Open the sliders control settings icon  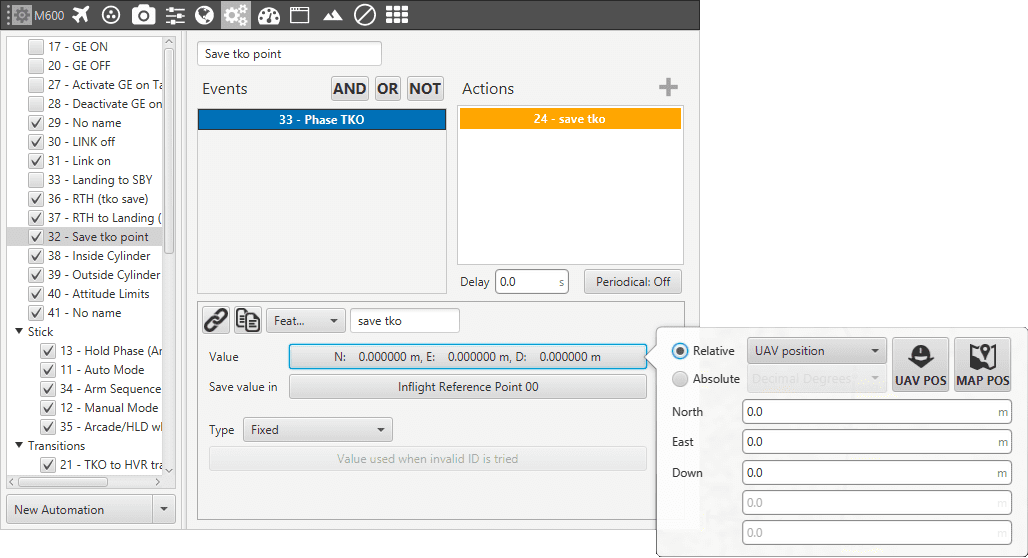175,14
